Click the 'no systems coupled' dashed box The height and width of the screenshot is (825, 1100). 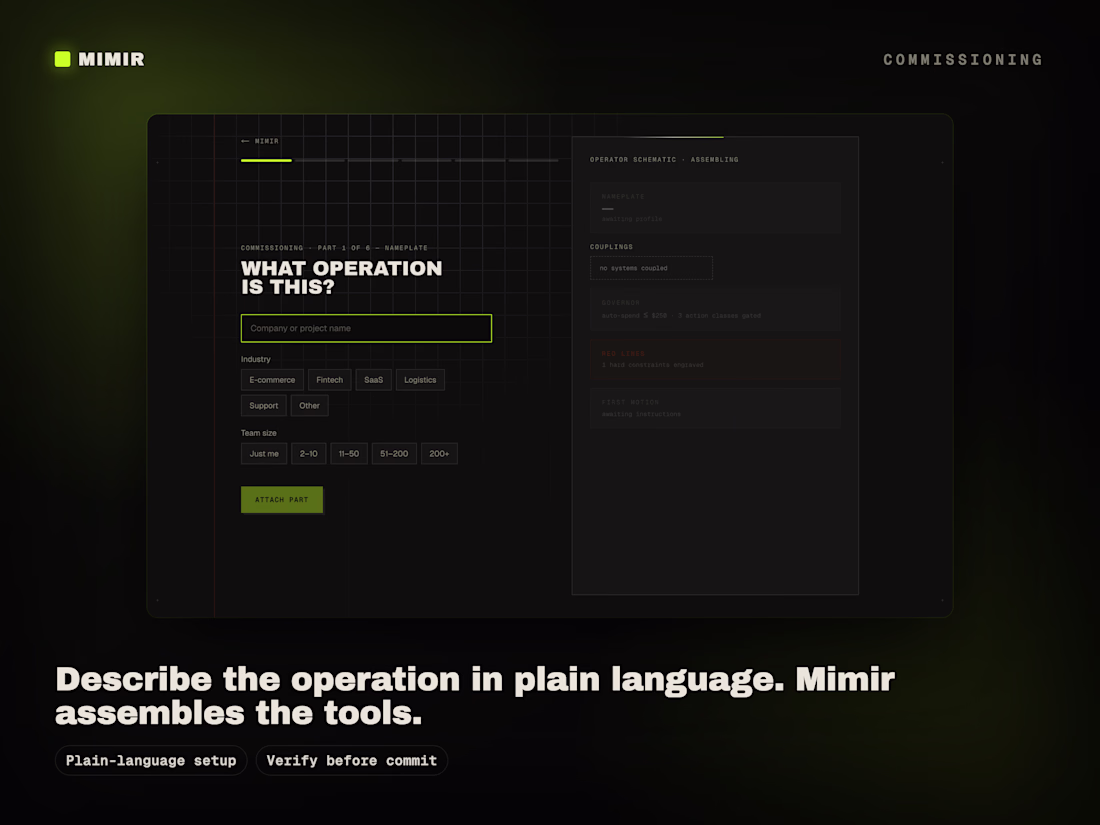pos(651,268)
